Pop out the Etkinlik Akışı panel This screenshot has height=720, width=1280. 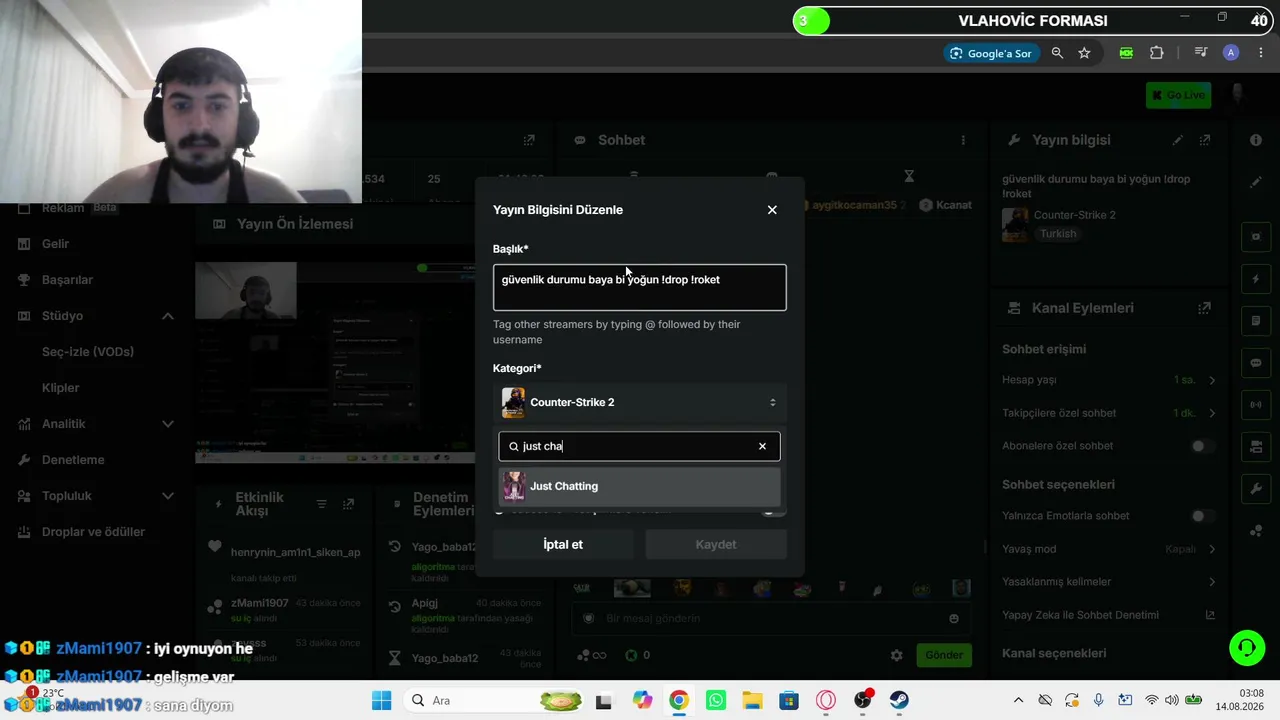click(348, 505)
